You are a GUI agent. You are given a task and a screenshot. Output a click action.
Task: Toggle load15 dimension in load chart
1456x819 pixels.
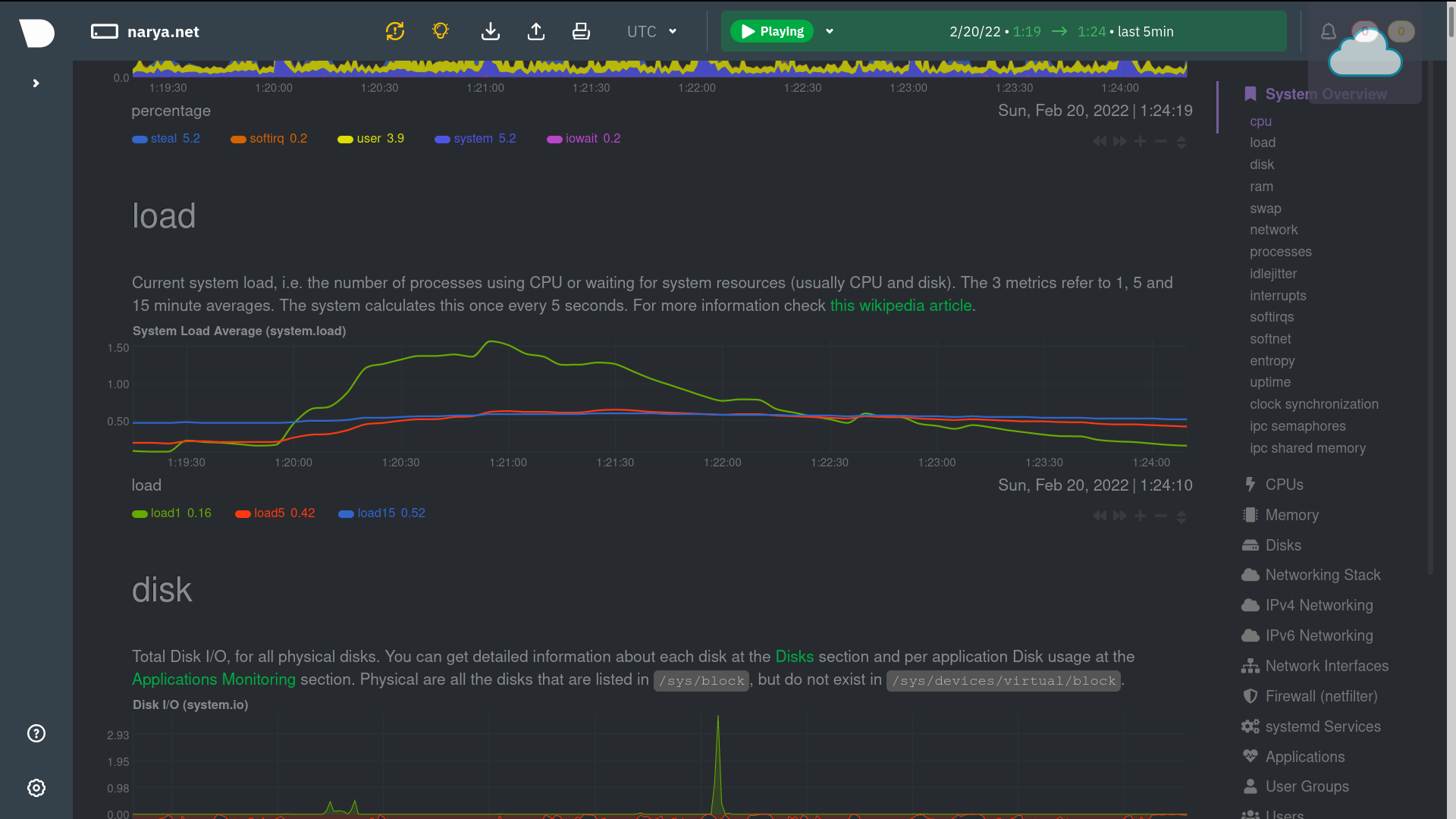(375, 513)
